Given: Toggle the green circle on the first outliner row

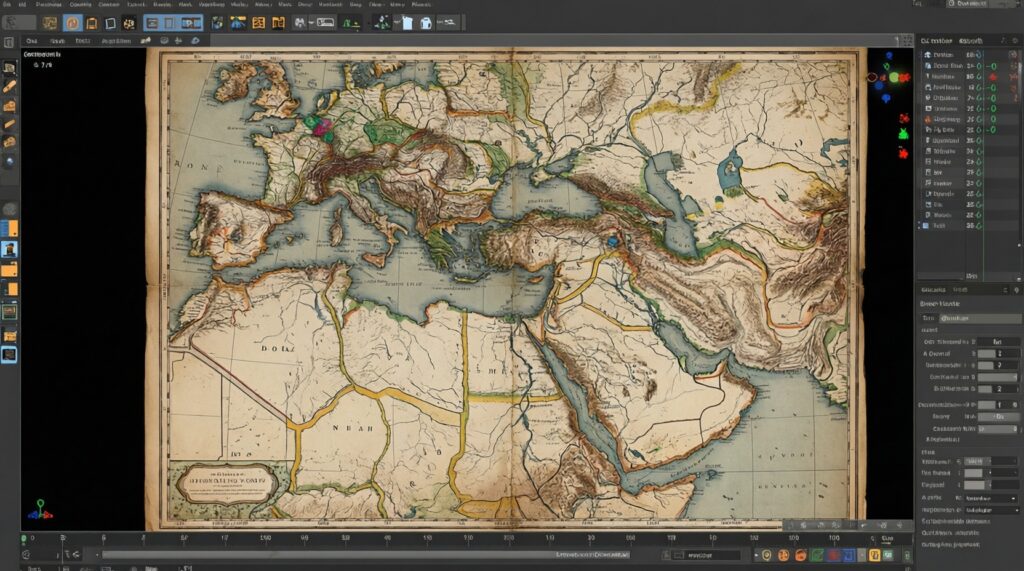Looking at the screenshot, I should [980, 55].
